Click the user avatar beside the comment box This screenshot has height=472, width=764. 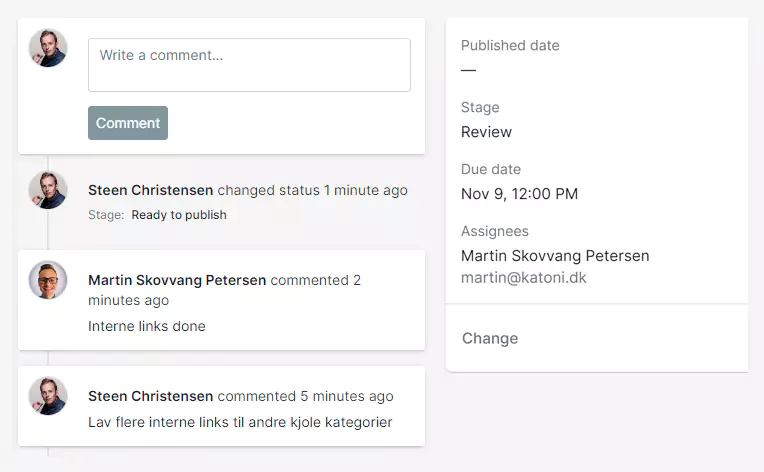[48, 48]
